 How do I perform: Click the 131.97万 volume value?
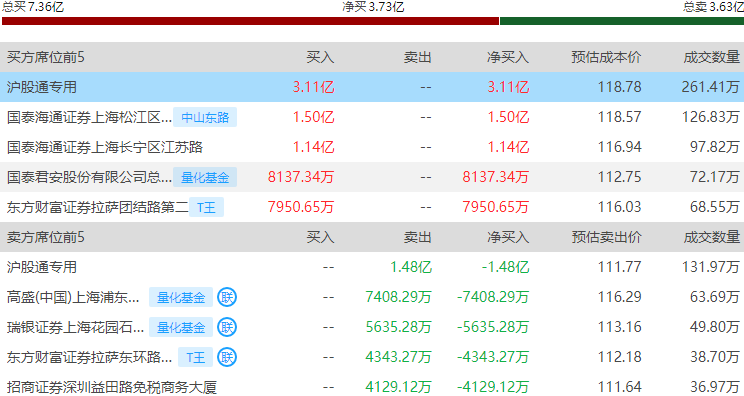click(x=711, y=267)
